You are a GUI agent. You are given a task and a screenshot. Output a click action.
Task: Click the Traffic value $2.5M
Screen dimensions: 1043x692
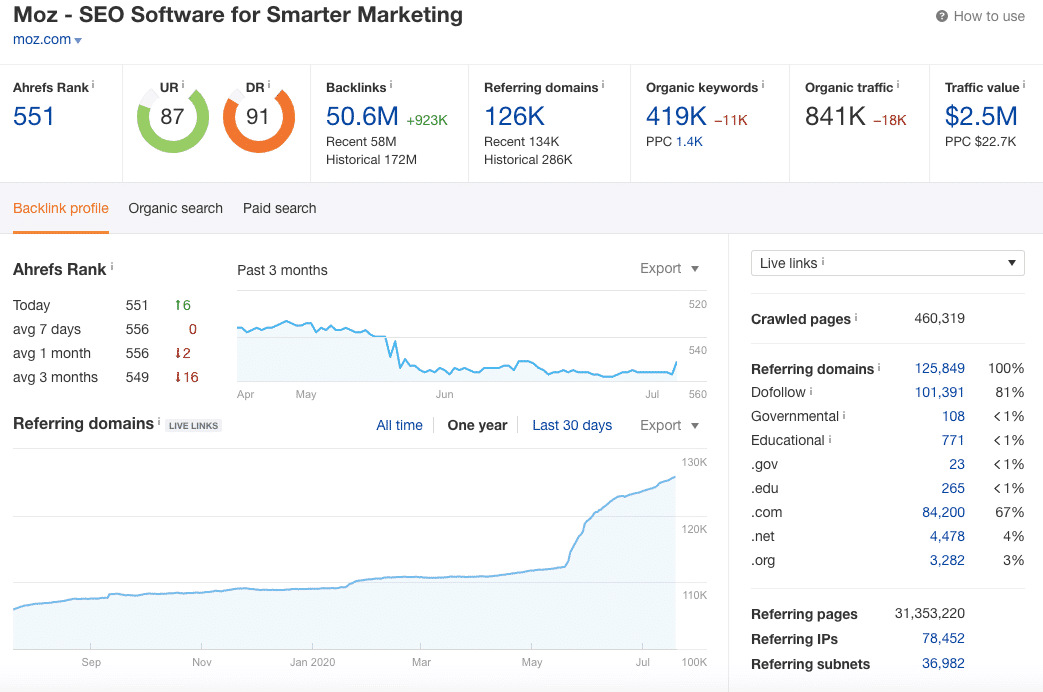[x=981, y=116]
